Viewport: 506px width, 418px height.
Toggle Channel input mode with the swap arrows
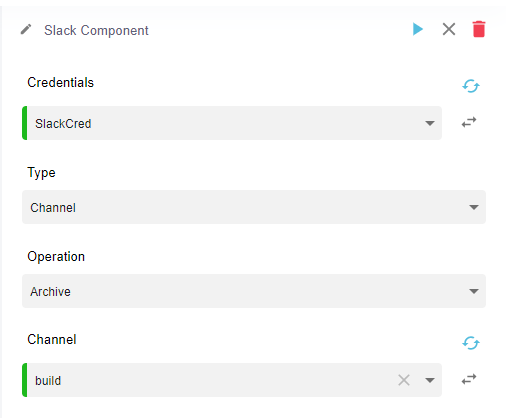click(x=469, y=379)
